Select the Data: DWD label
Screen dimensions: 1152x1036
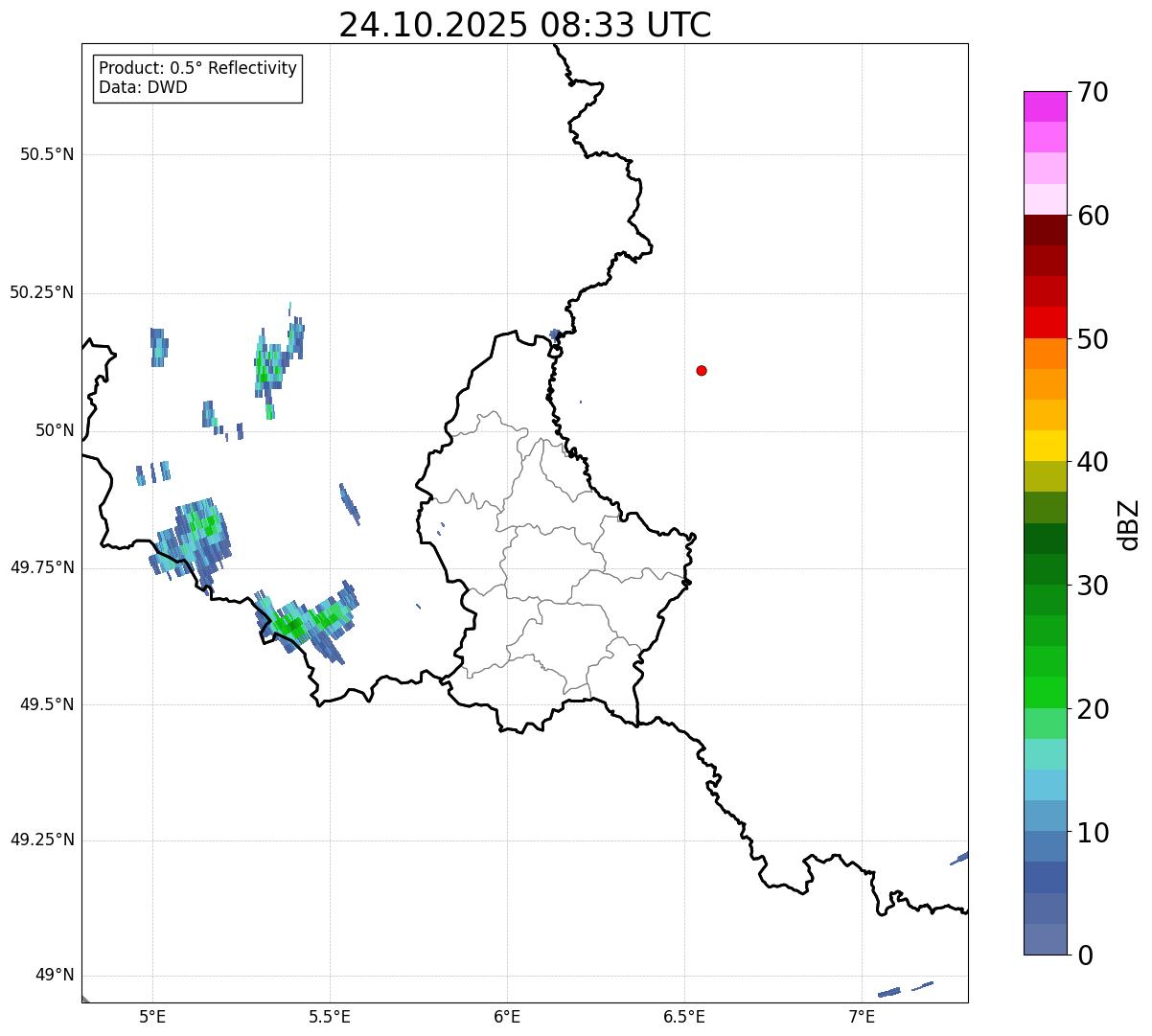tap(143, 88)
